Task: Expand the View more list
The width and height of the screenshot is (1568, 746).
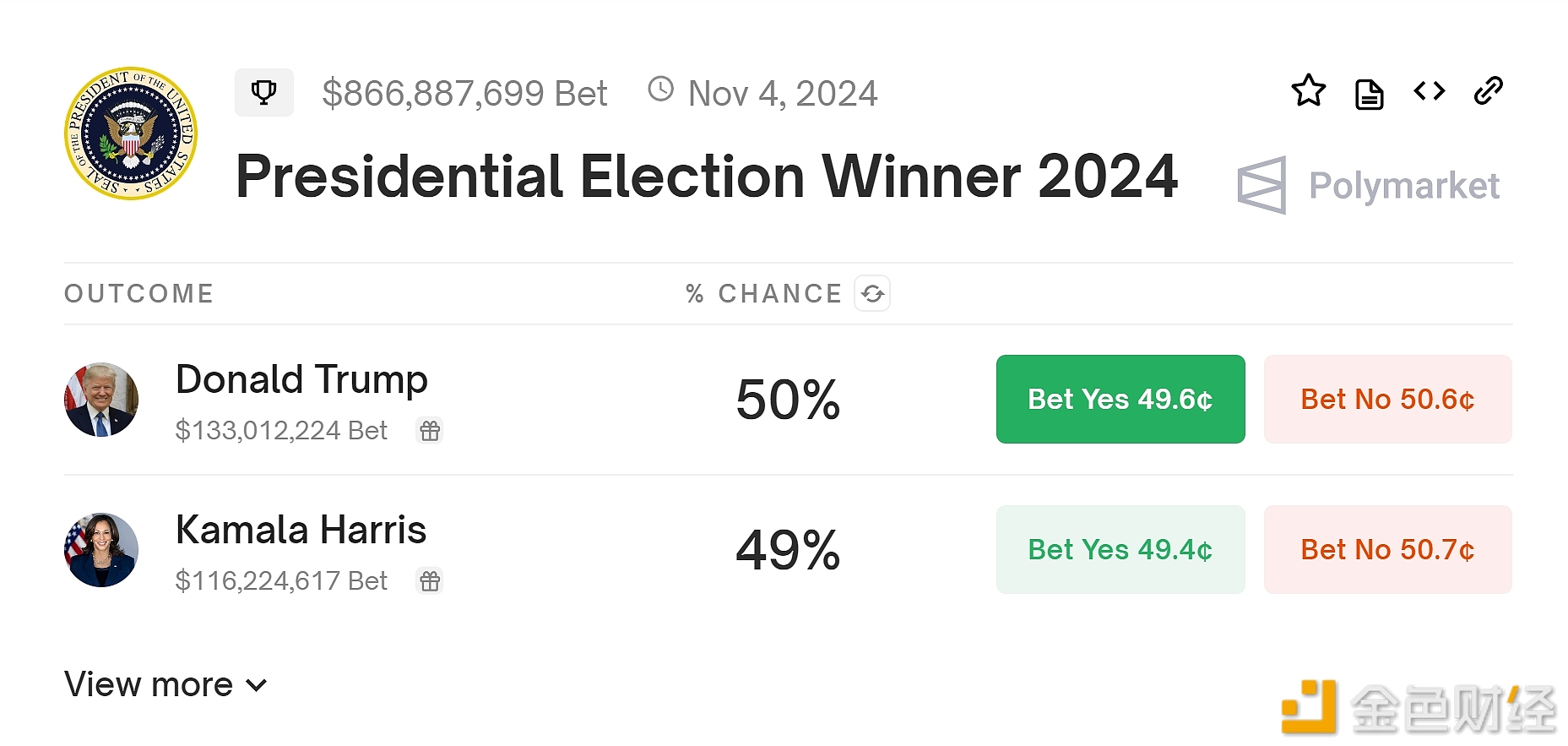Action: [x=149, y=684]
